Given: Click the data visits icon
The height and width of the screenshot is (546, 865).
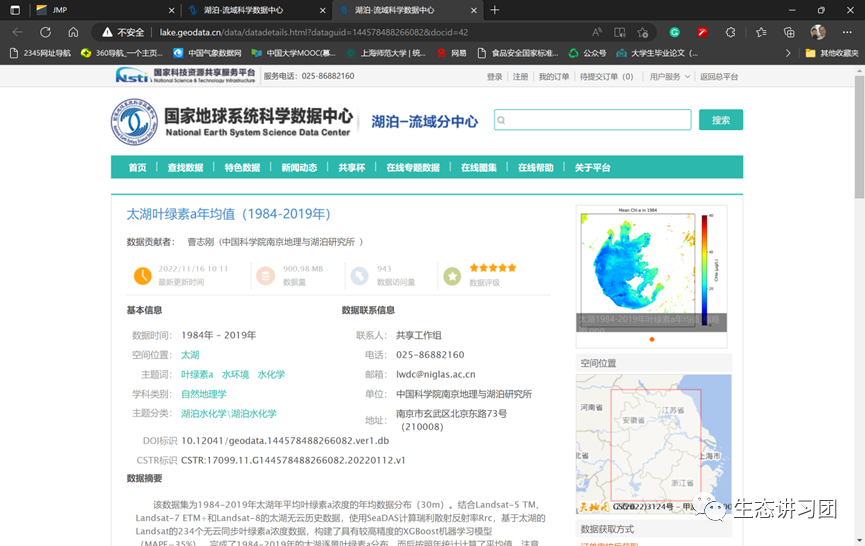Looking at the screenshot, I should [x=359, y=275].
